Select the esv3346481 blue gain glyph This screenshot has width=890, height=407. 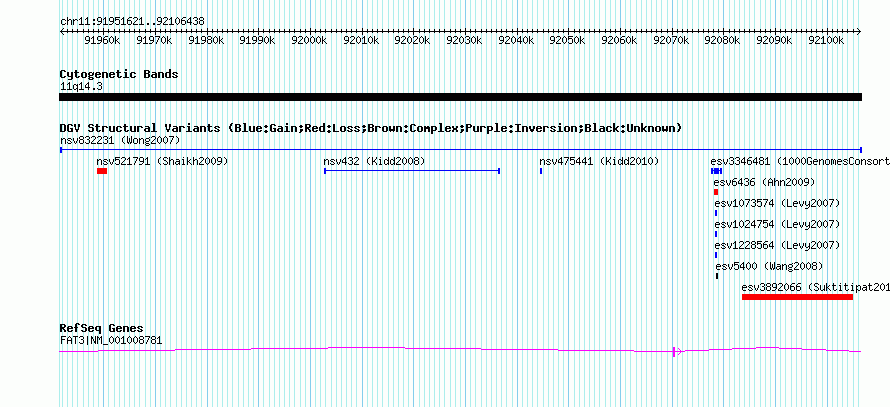tap(716, 171)
